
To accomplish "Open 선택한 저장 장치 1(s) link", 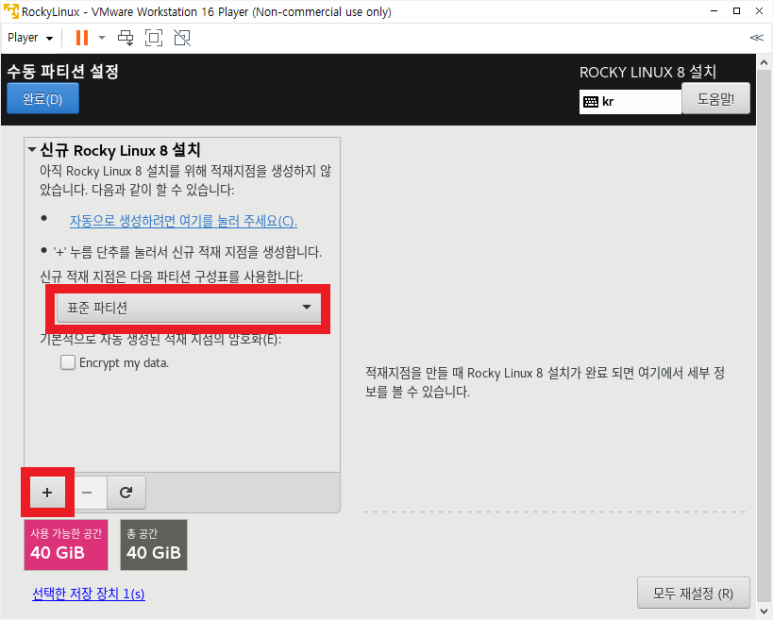I will pyautogui.click(x=89, y=594).
